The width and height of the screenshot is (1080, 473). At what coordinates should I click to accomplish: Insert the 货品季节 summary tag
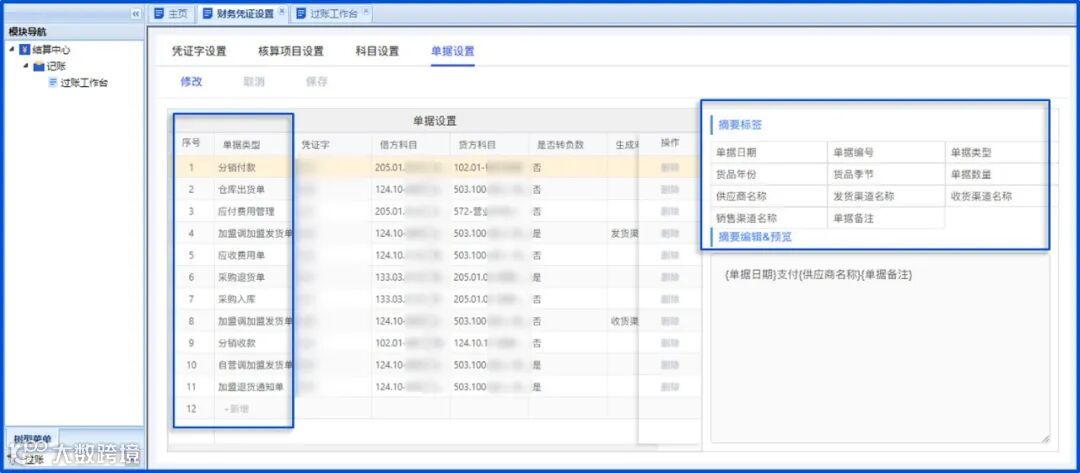click(886, 174)
